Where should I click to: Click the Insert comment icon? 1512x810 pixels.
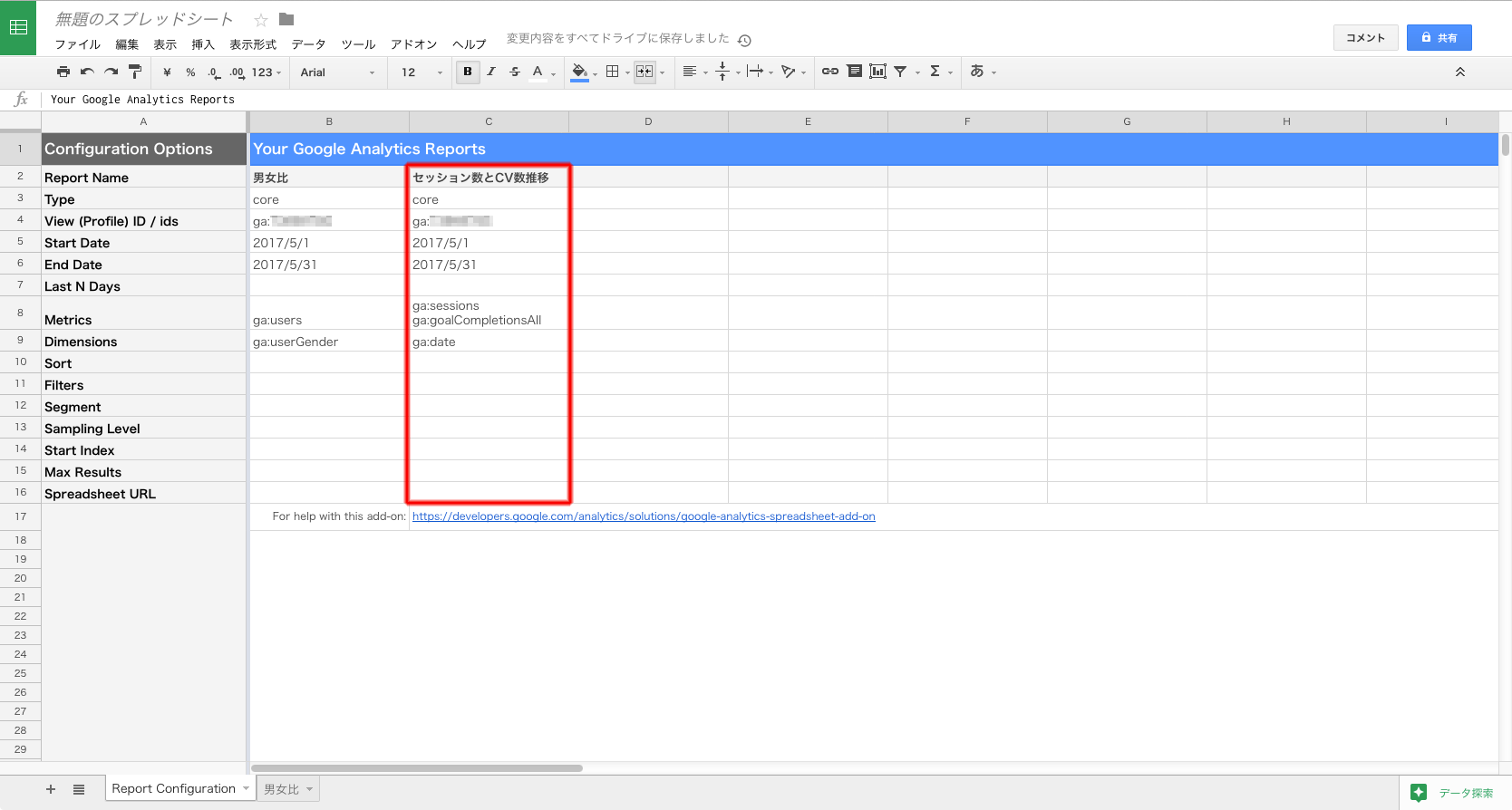click(x=854, y=72)
